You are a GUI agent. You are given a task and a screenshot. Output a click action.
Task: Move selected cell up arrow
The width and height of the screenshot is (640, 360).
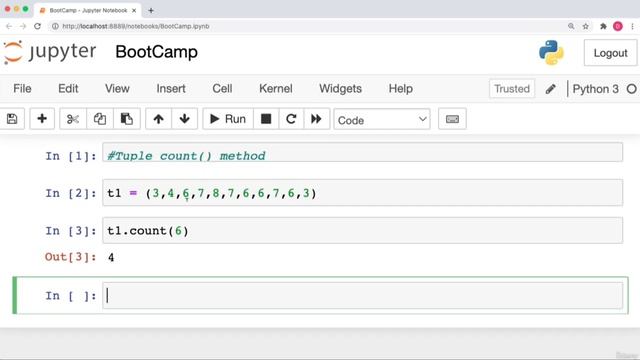pos(158,119)
